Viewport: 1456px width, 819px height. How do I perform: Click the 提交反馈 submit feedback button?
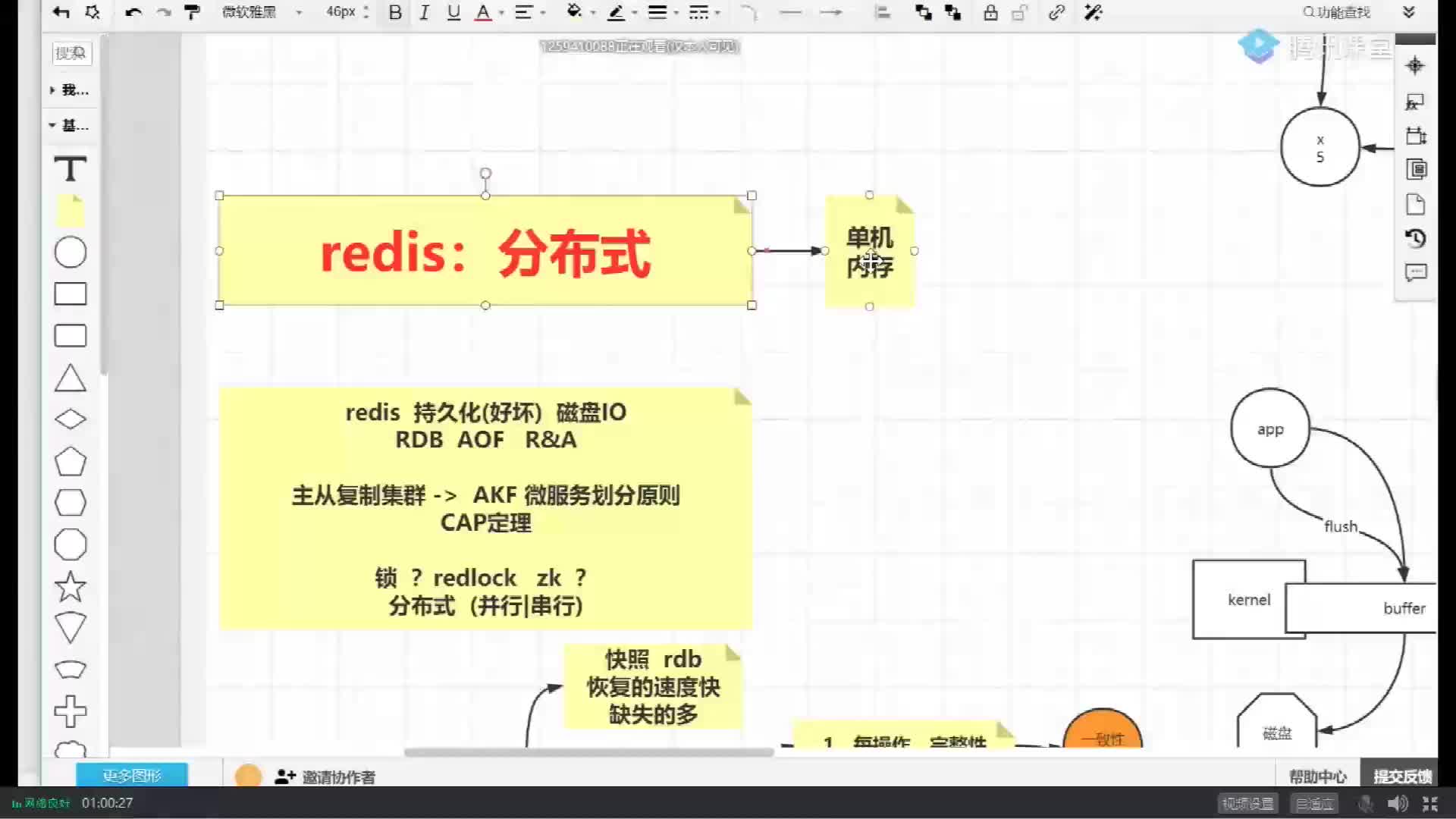click(x=1402, y=776)
